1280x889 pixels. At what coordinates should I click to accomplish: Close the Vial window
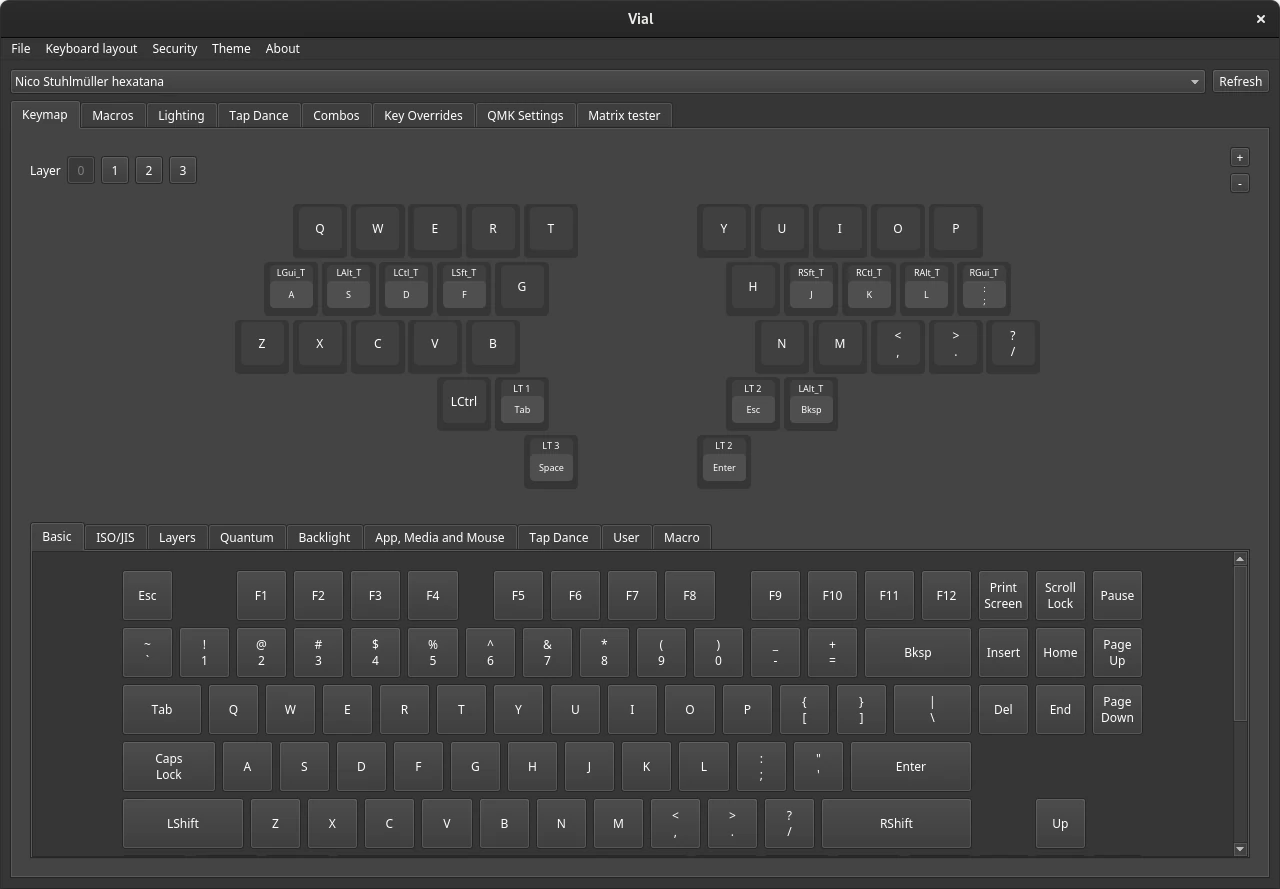[x=1260, y=19]
